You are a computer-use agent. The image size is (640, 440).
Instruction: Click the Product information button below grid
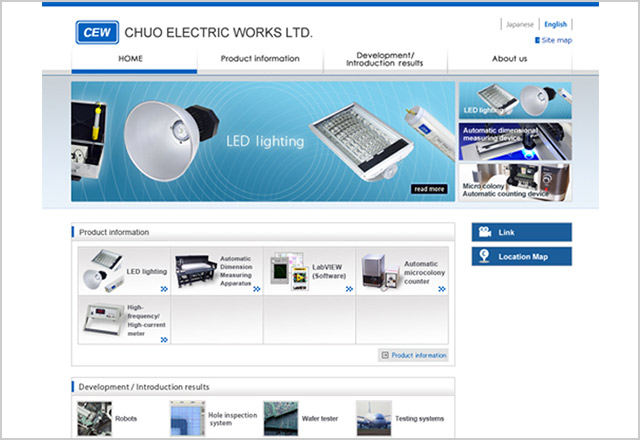(413, 355)
